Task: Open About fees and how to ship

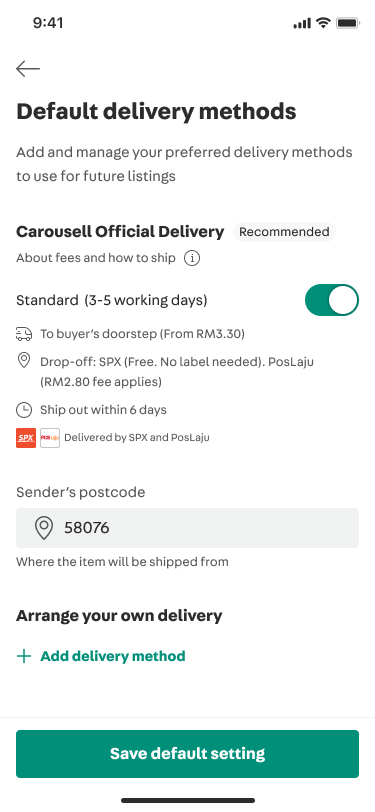Action: click(x=96, y=258)
